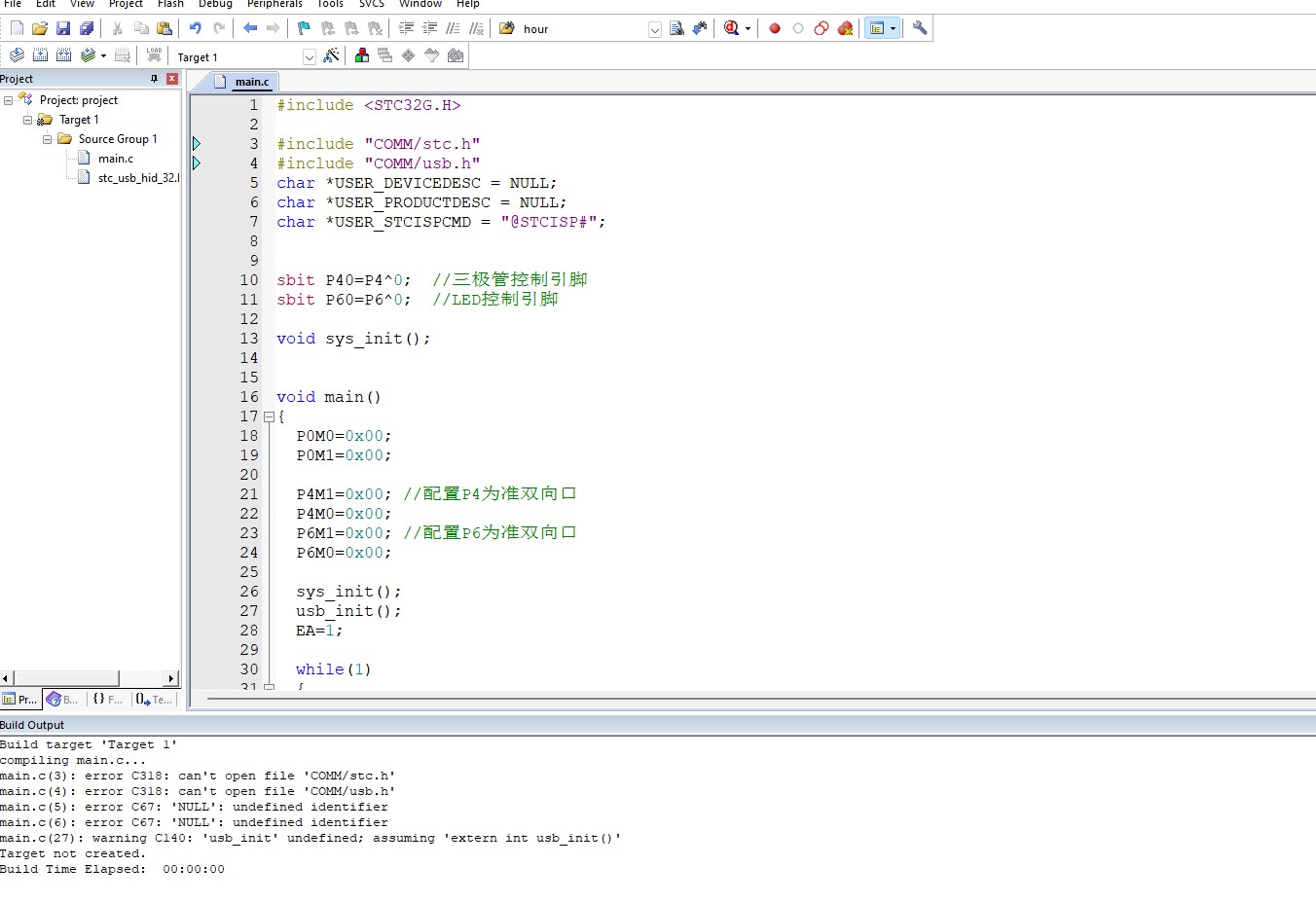Viewport: 1316px width, 903px height.
Task: Insert a breakpoint with the red dot
Action: tap(775, 28)
